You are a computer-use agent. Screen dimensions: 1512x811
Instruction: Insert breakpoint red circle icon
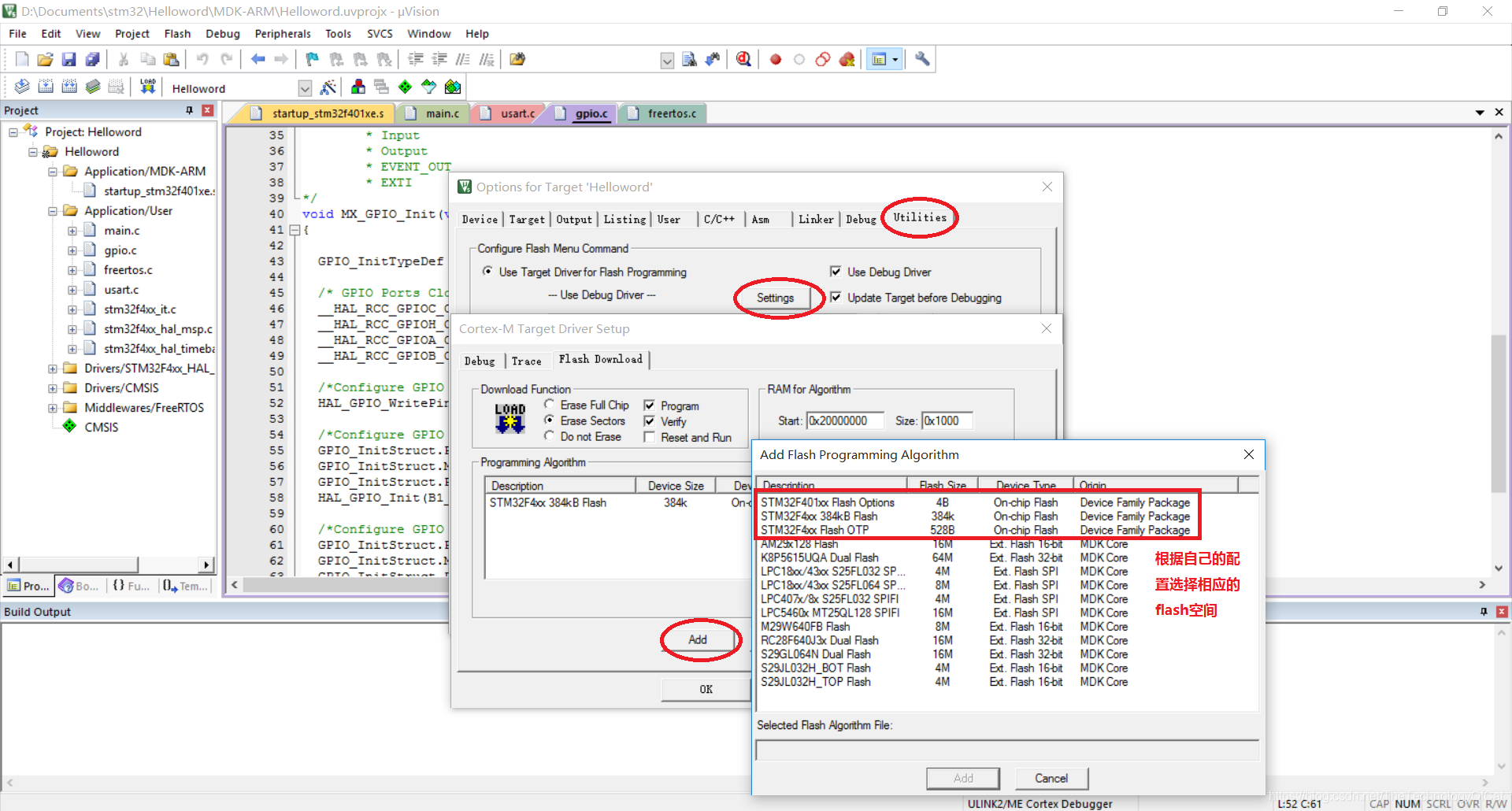tap(776, 59)
